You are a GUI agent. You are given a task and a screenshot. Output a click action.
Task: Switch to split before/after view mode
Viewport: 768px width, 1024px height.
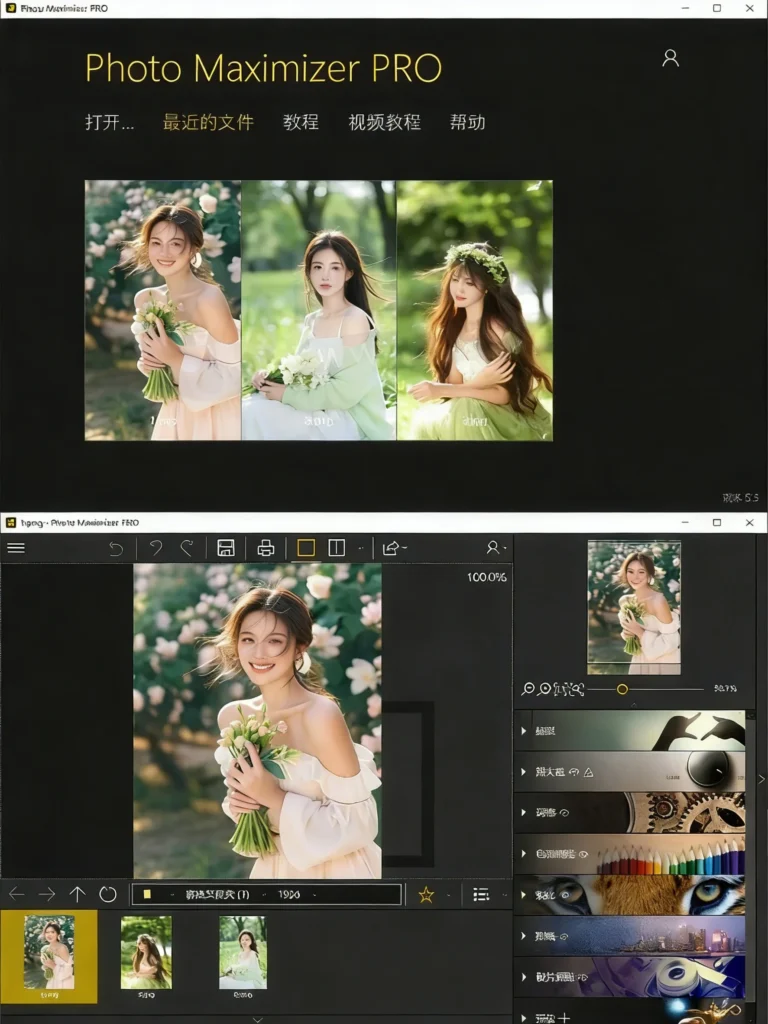(x=337, y=548)
